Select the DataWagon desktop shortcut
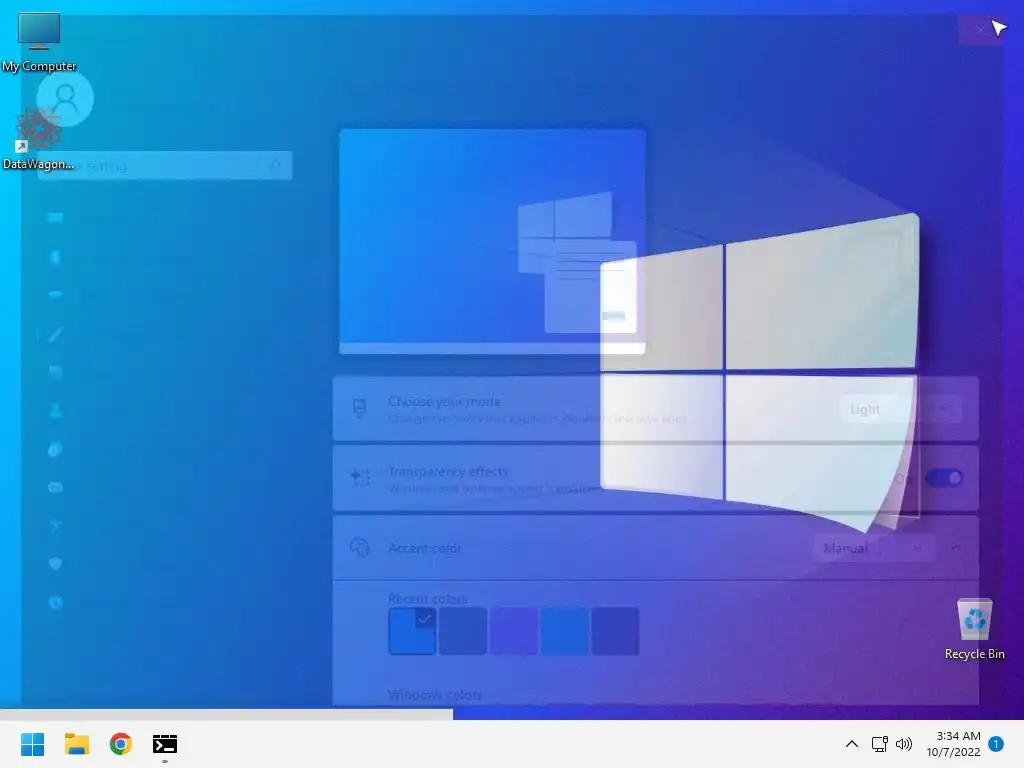 [38, 140]
